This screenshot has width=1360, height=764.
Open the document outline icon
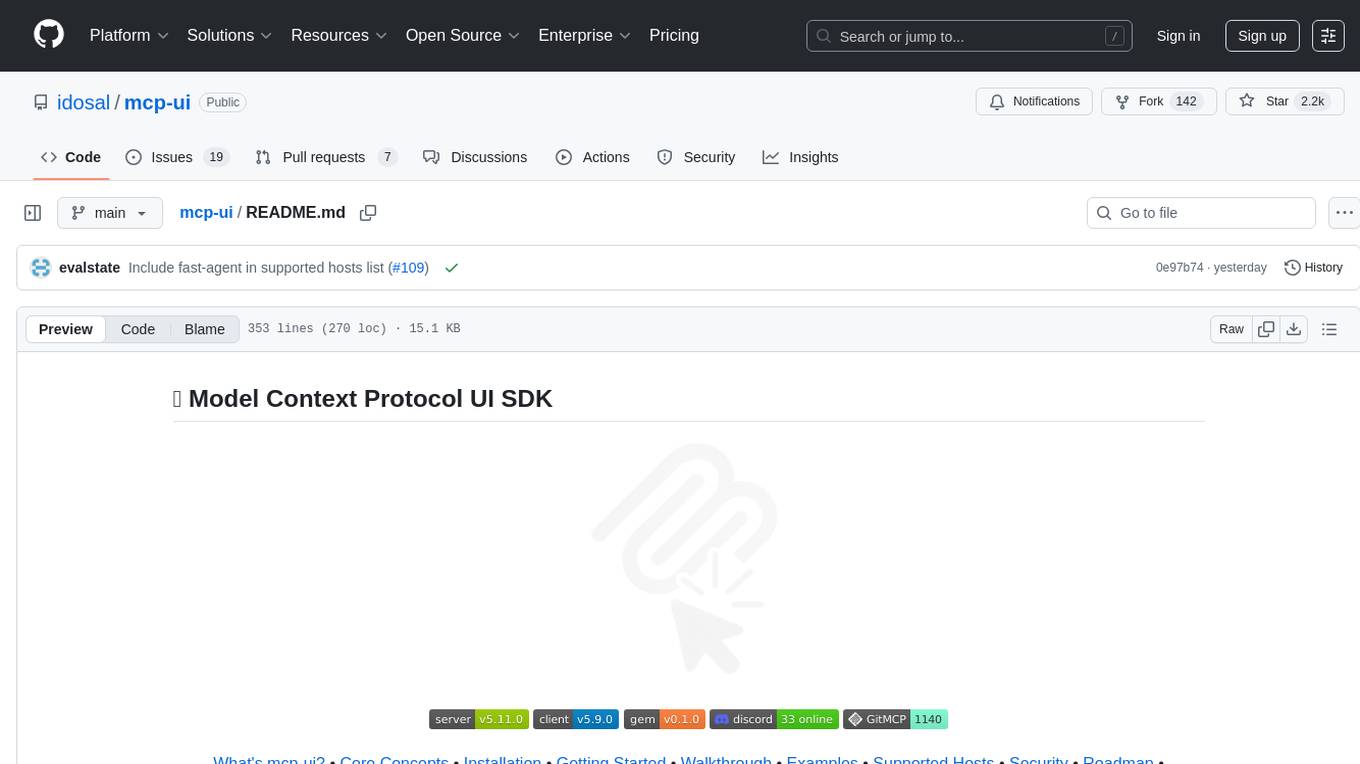point(1329,329)
